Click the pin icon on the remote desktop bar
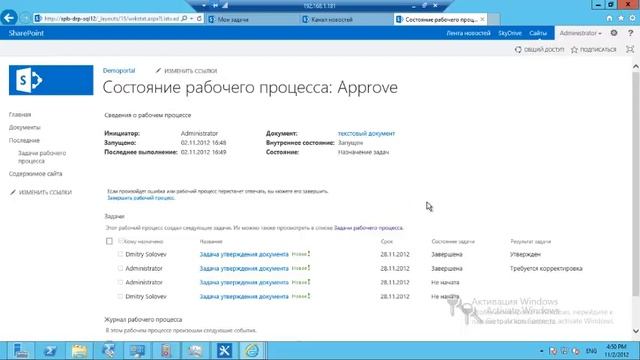640x360 pixels. 215,5
